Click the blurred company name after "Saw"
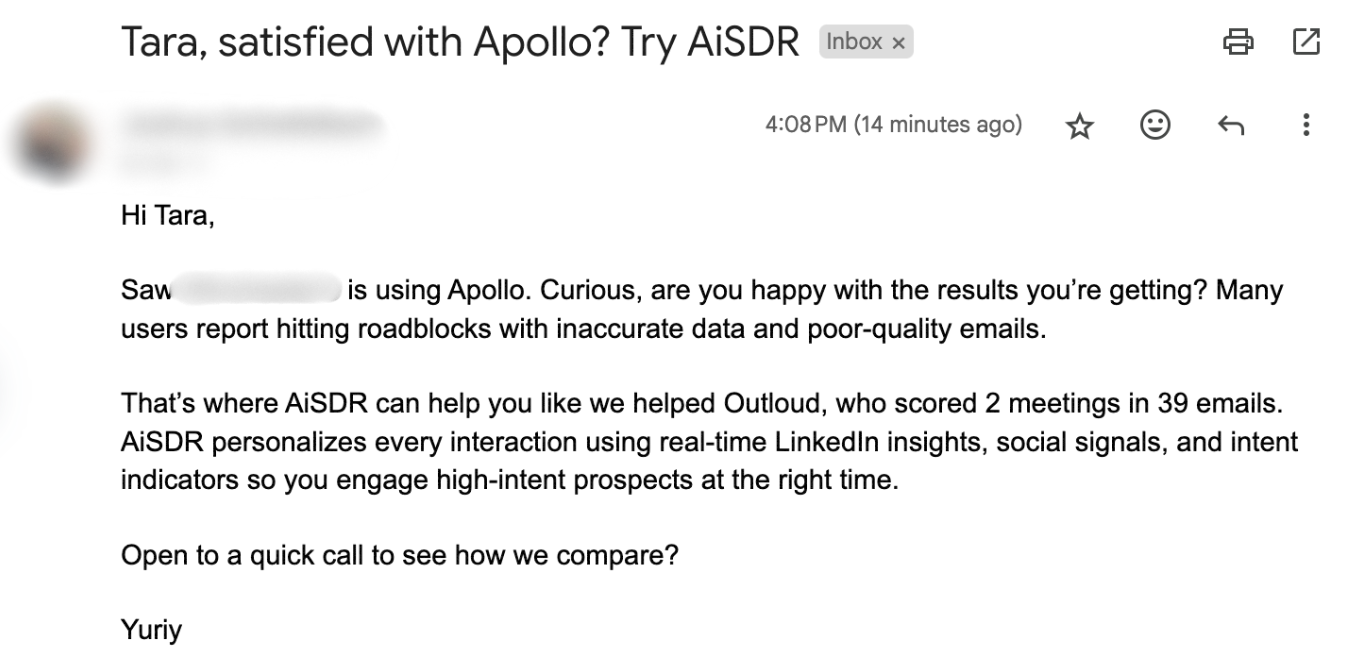The height and width of the screenshot is (666, 1348). (x=259, y=291)
